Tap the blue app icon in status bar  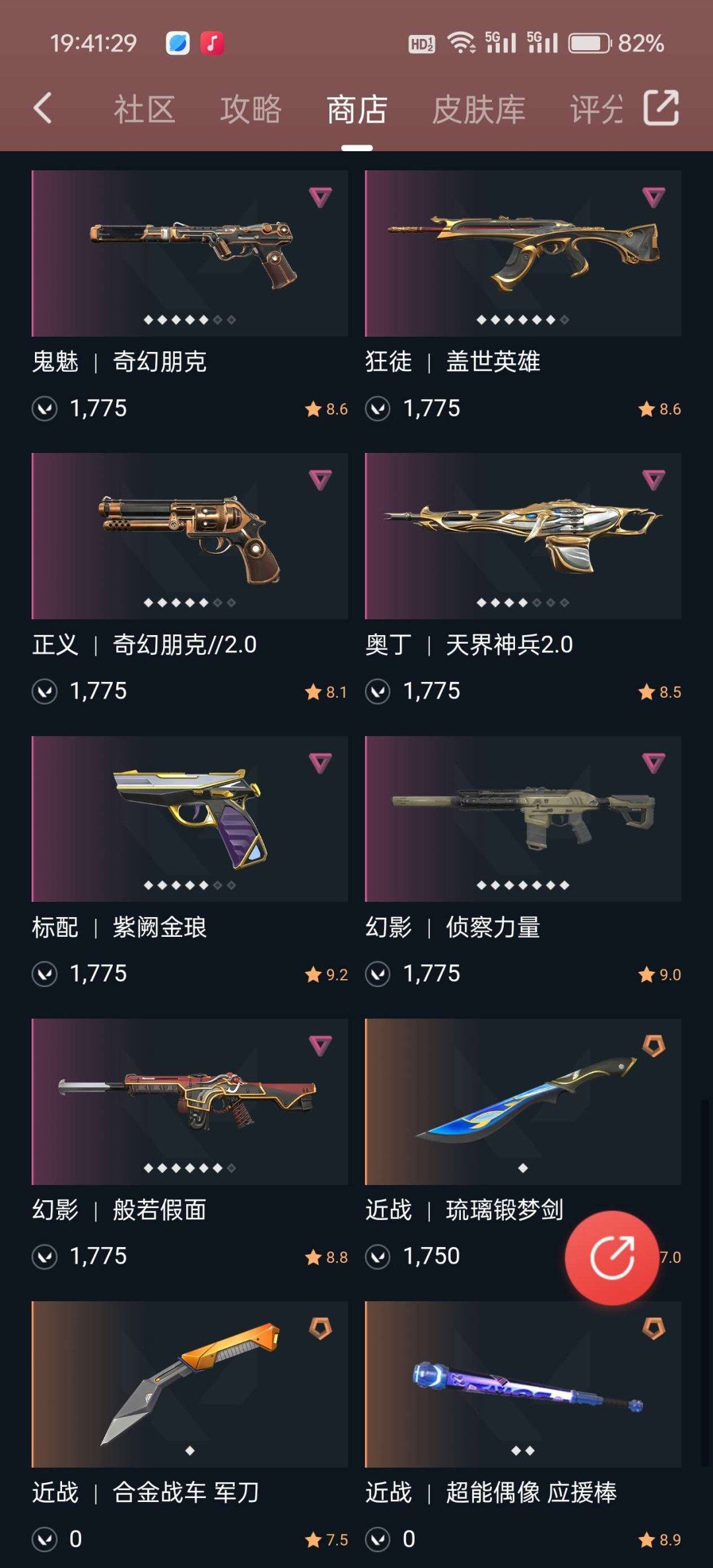[x=178, y=44]
